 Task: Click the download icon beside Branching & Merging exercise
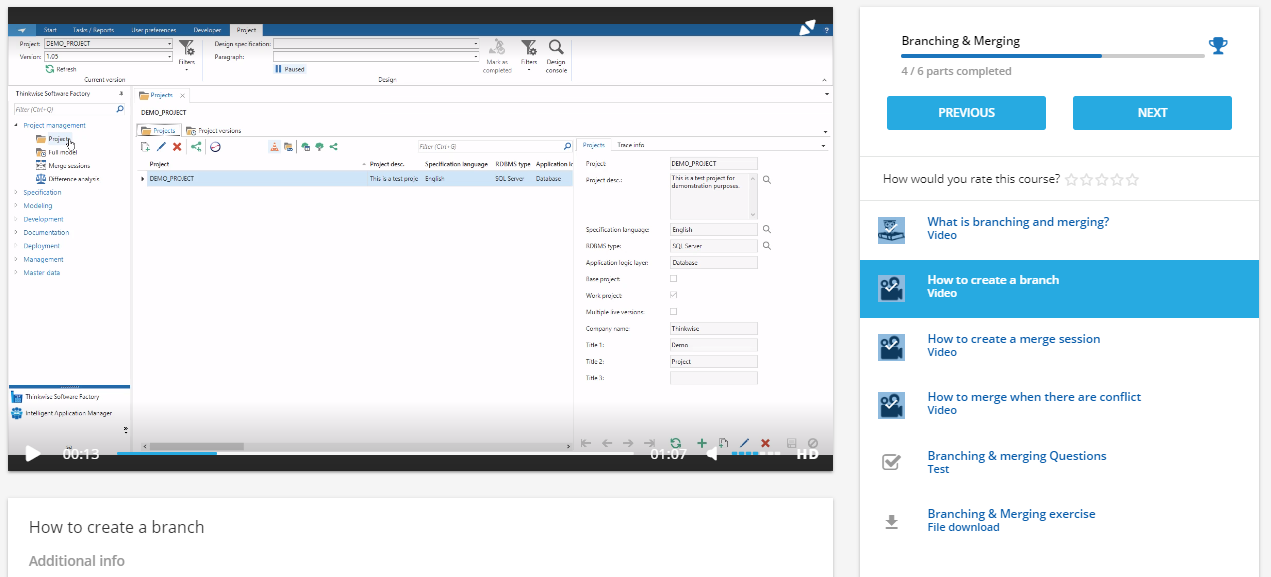point(891,521)
